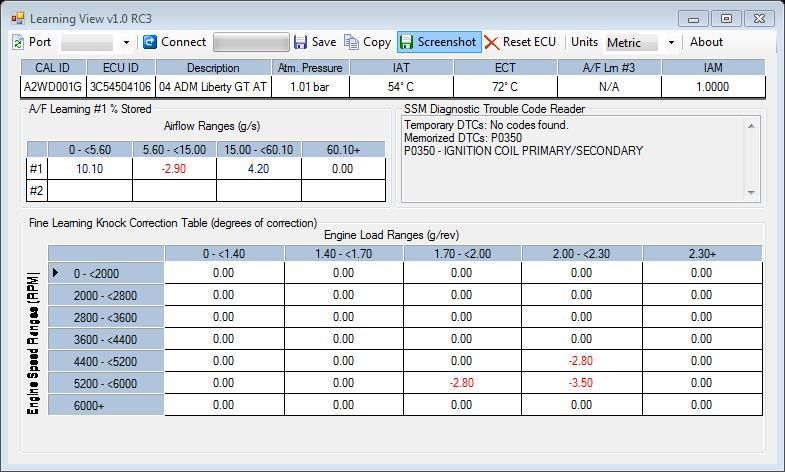Select the -3.50 knock correction cell

click(x=581, y=383)
